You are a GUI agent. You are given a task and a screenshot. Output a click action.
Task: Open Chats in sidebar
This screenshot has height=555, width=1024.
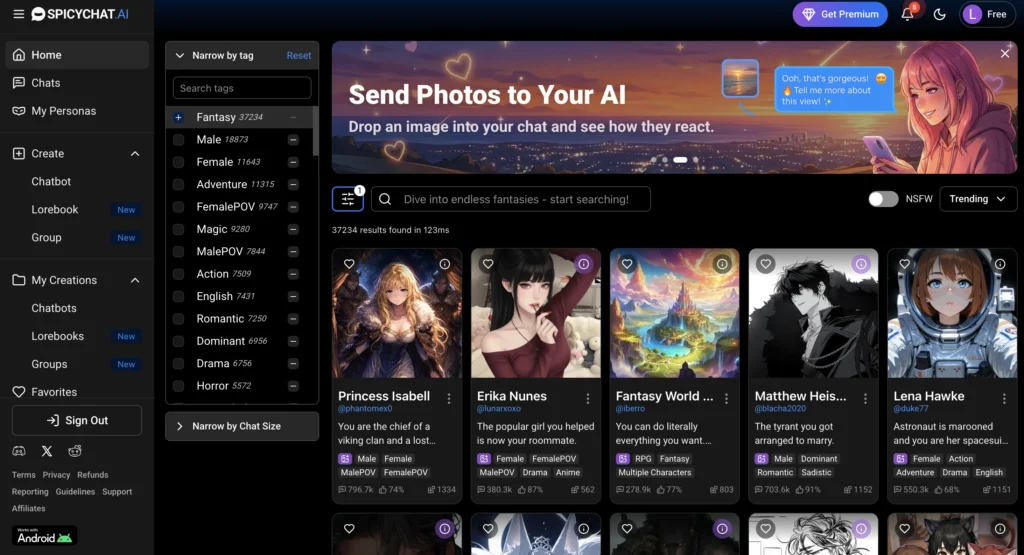[77, 83]
